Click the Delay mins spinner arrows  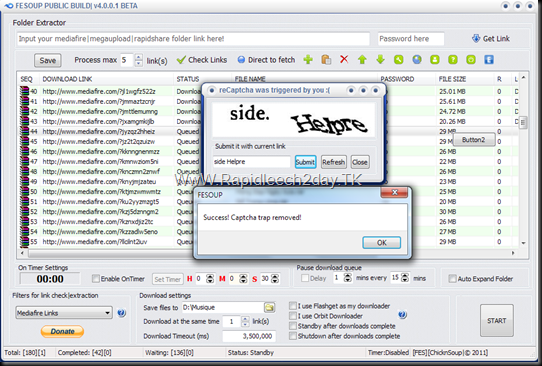point(348,278)
